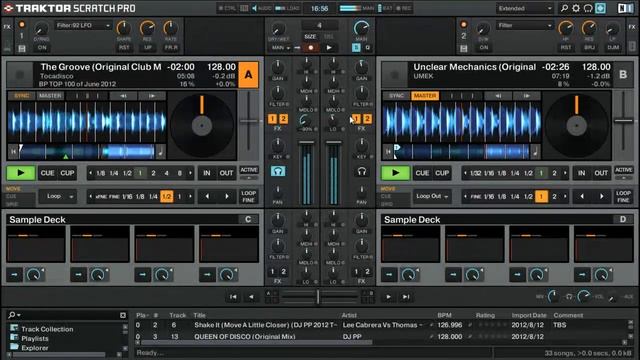Open Preferences gear icon
The width and height of the screenshot is (640, 360).
pos(576,8)
